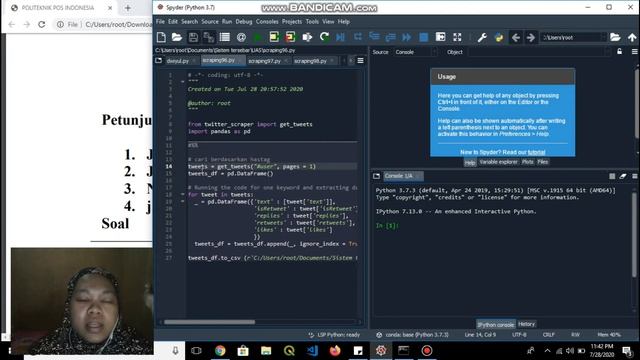Clear console with eraser icon
The width and height of the screenshot is (640, 360).
click(x=623, y=176)
